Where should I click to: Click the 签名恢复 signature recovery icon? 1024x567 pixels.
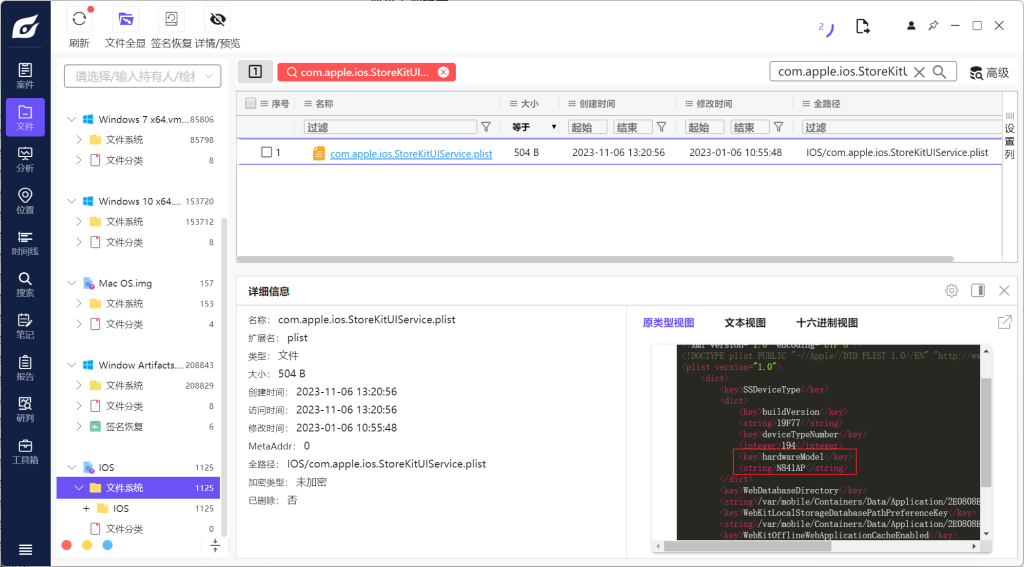tap(172, 19)
